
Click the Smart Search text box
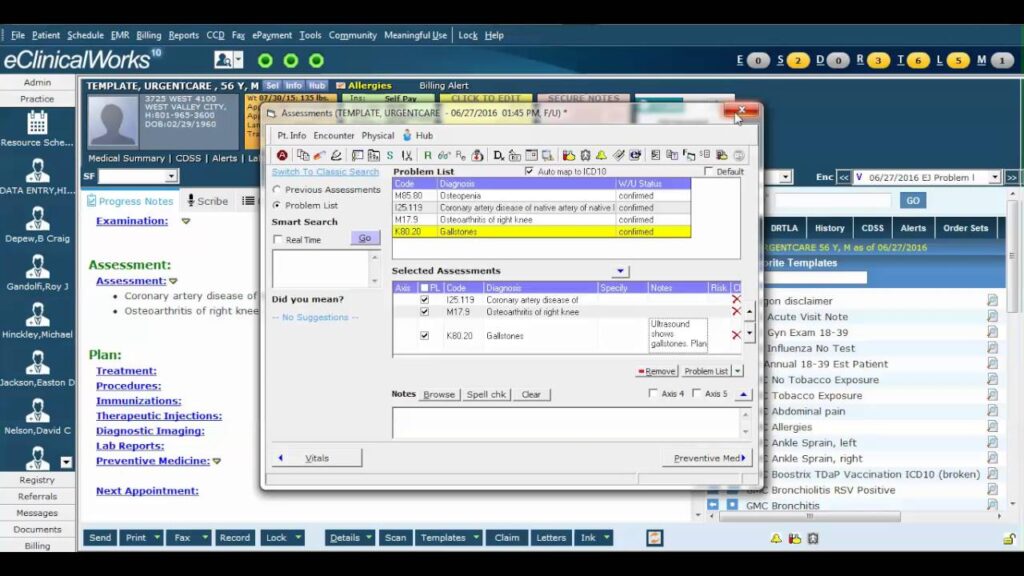[x=321, y=268]
